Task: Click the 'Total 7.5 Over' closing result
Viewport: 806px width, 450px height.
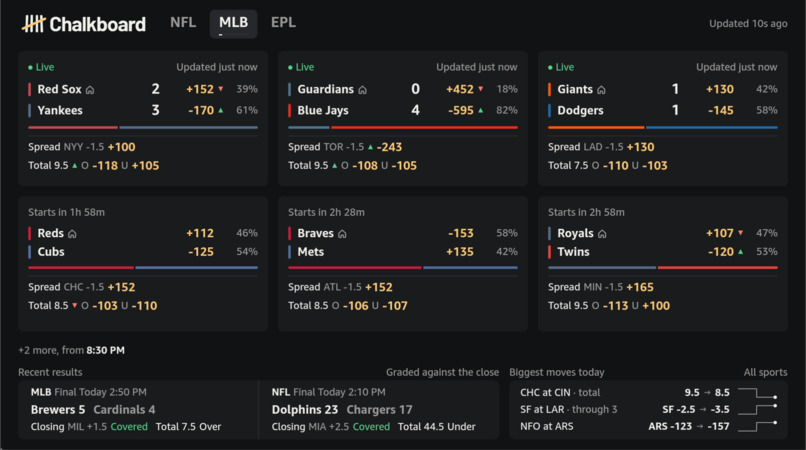Action: coord(188,427)
